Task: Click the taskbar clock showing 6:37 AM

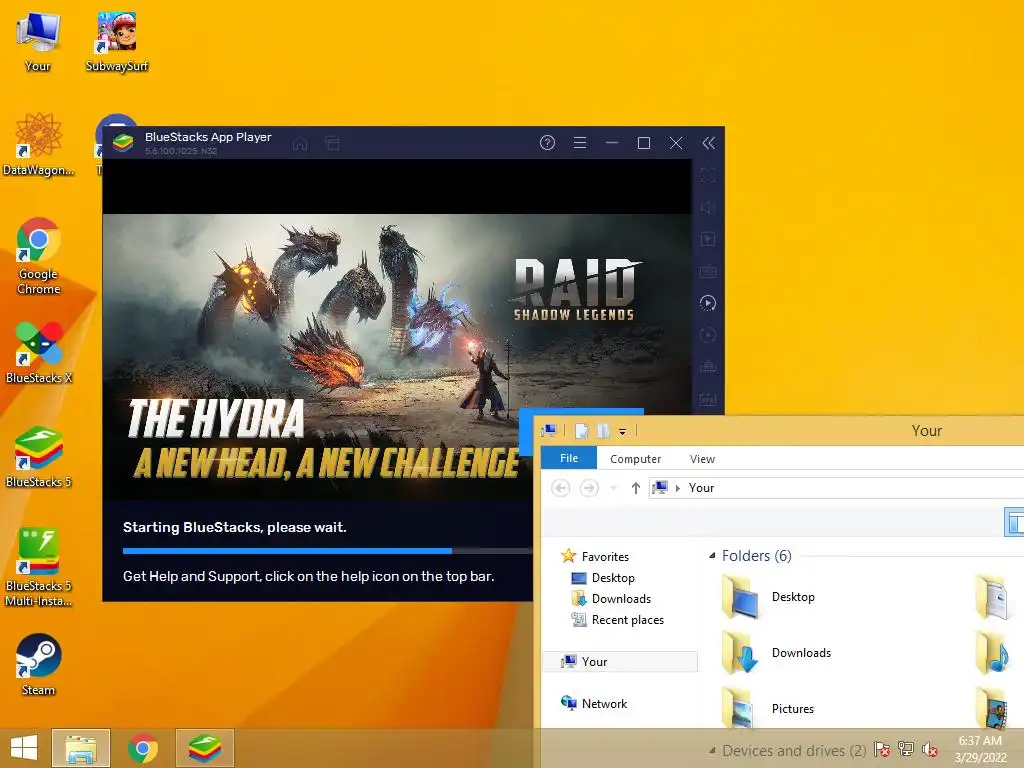Action: click(980, 749)
